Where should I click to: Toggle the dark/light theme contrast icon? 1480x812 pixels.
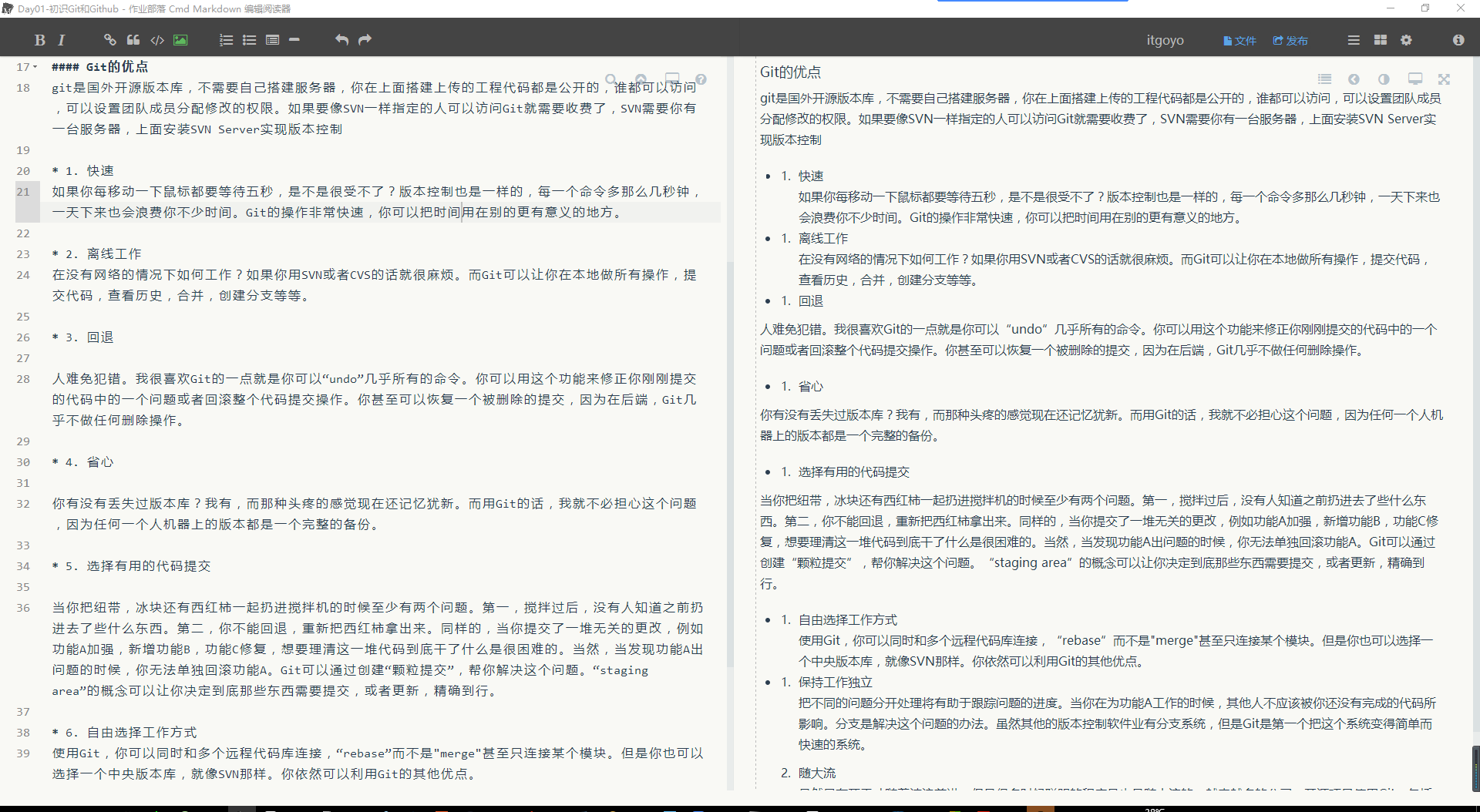[1384, 79]
